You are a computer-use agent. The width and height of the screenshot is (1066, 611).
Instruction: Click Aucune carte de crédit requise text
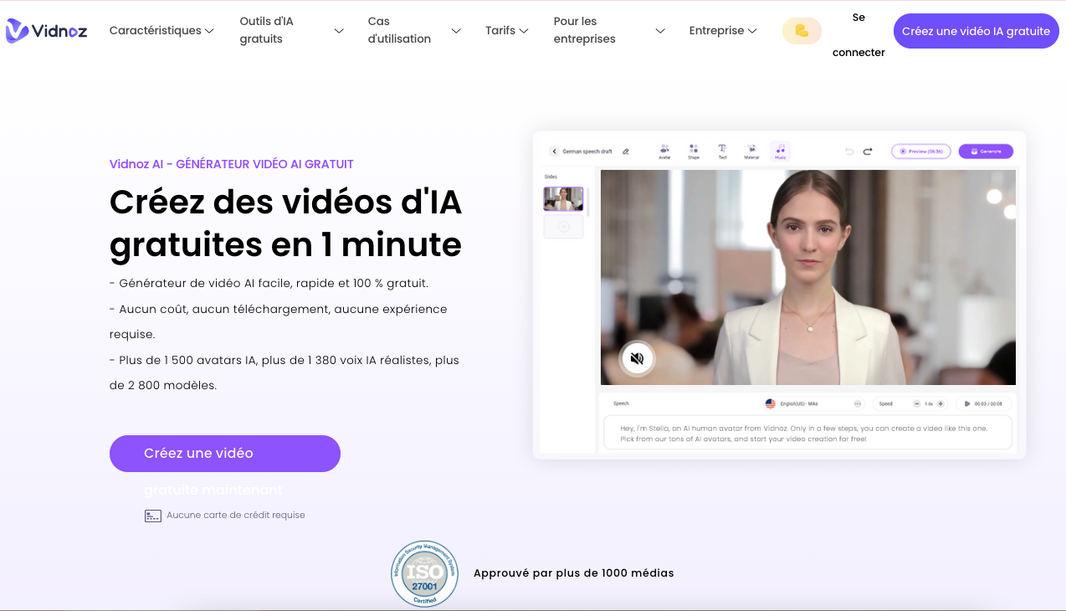[235, 515]
